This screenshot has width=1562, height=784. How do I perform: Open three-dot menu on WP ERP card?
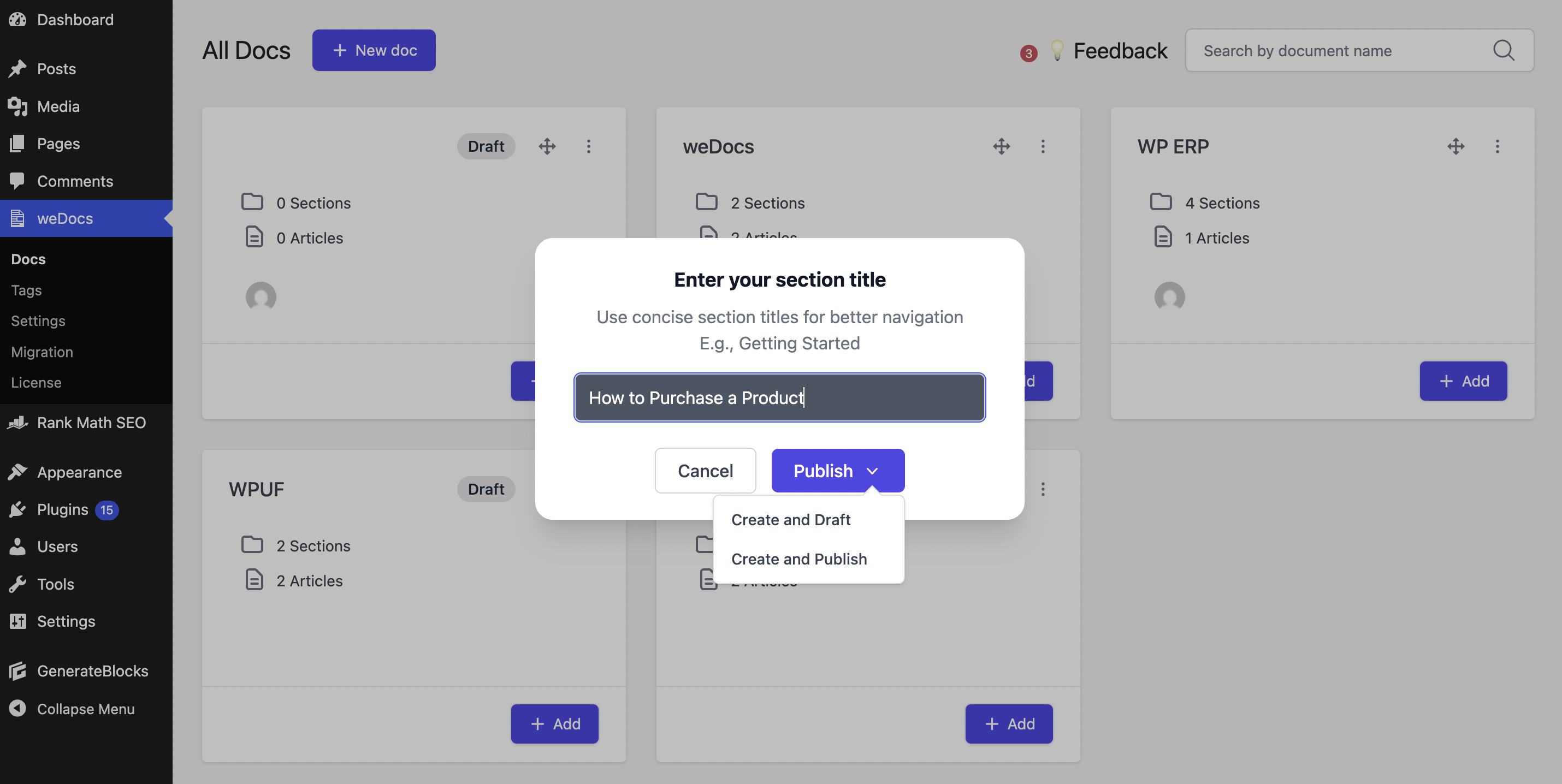pos(1497,146)
